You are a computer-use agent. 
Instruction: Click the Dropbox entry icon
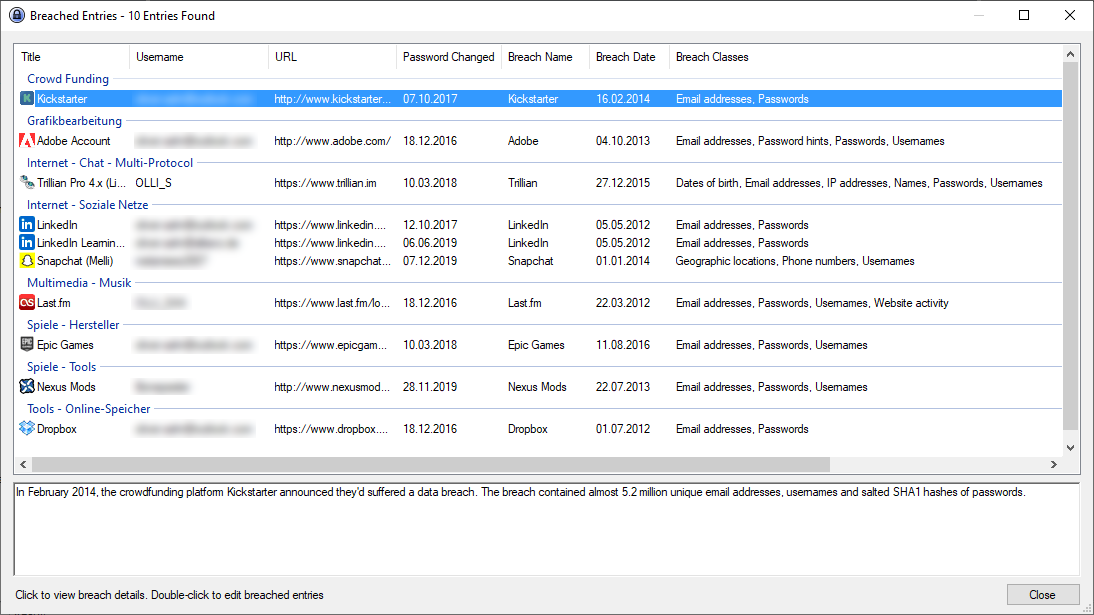[27, 428]
